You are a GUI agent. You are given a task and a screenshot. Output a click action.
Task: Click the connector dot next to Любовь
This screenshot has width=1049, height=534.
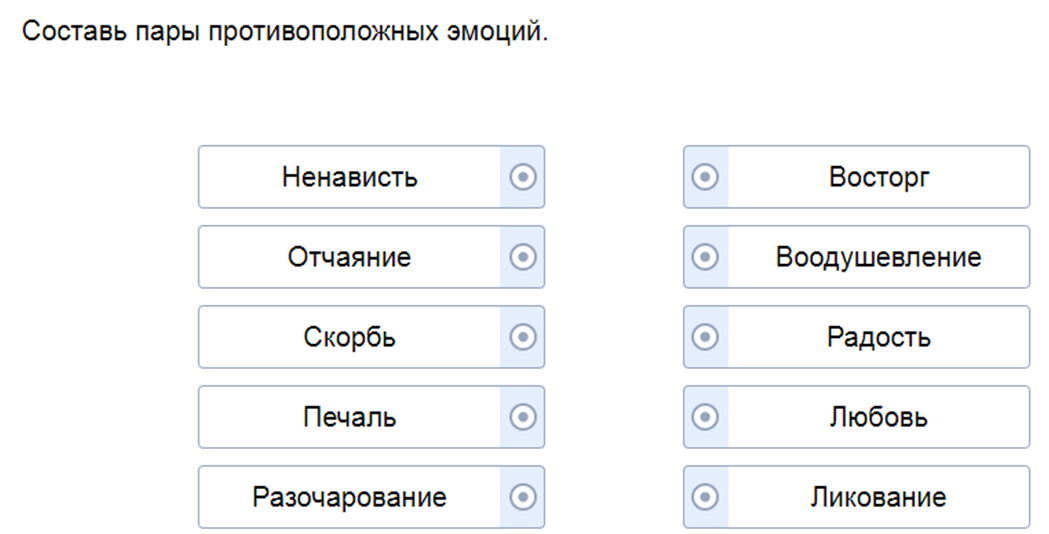click(705, 417)
